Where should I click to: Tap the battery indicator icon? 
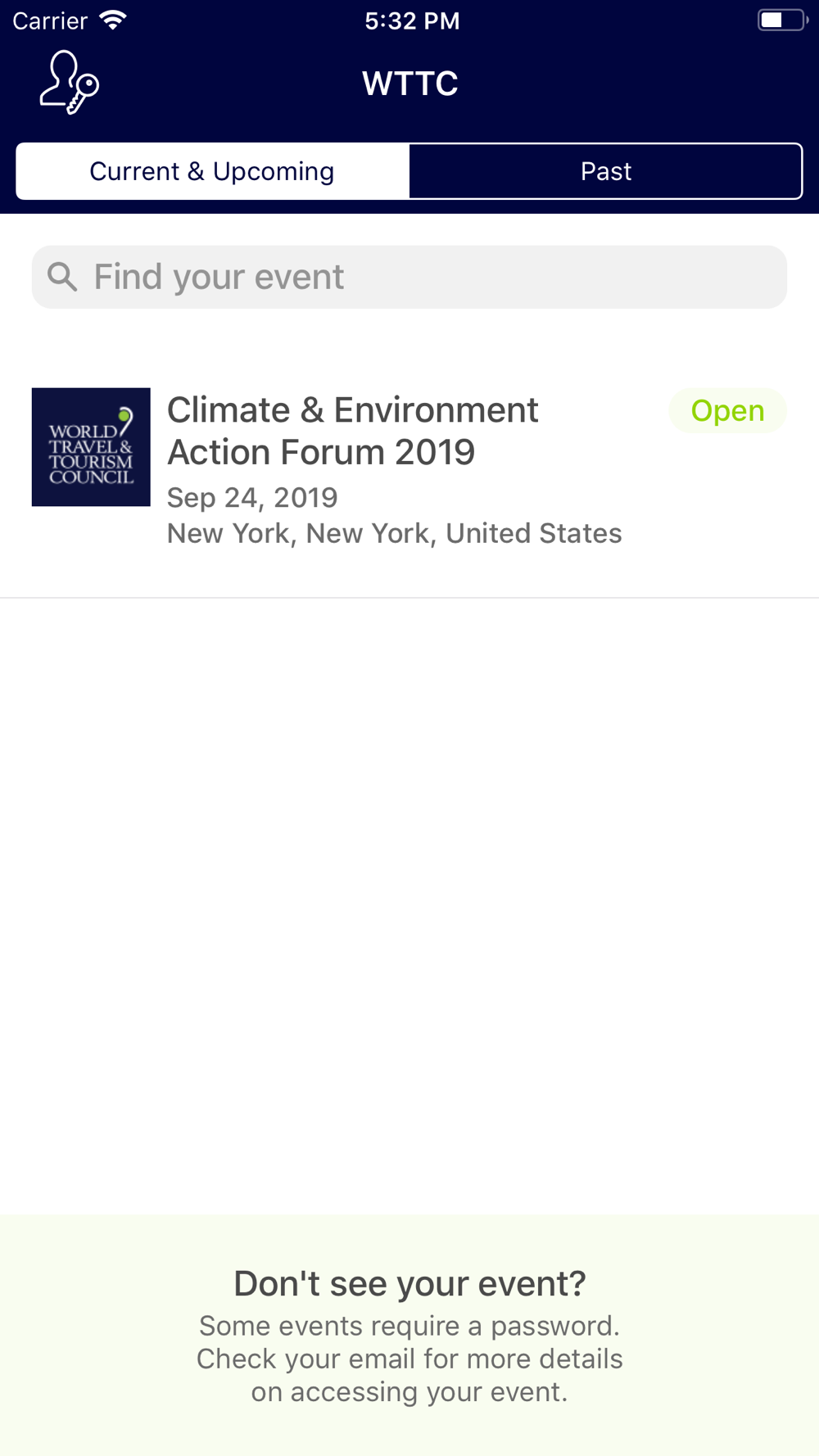click(x=782, y=20)
